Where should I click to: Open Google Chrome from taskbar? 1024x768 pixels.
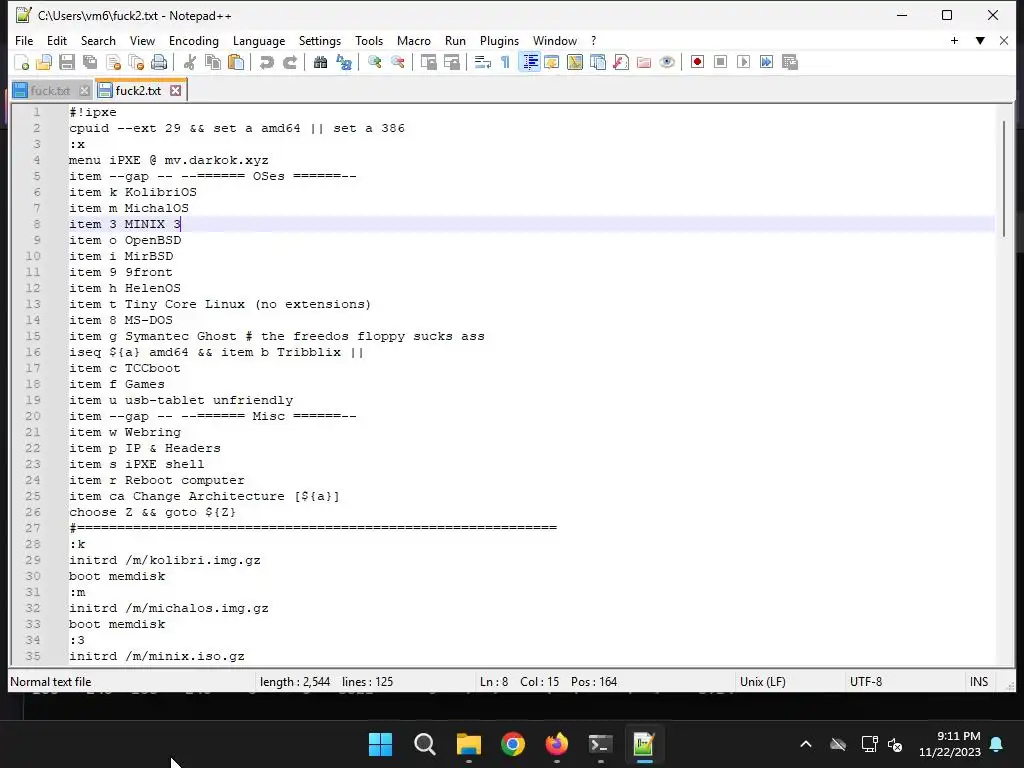(x=513, y=744)
